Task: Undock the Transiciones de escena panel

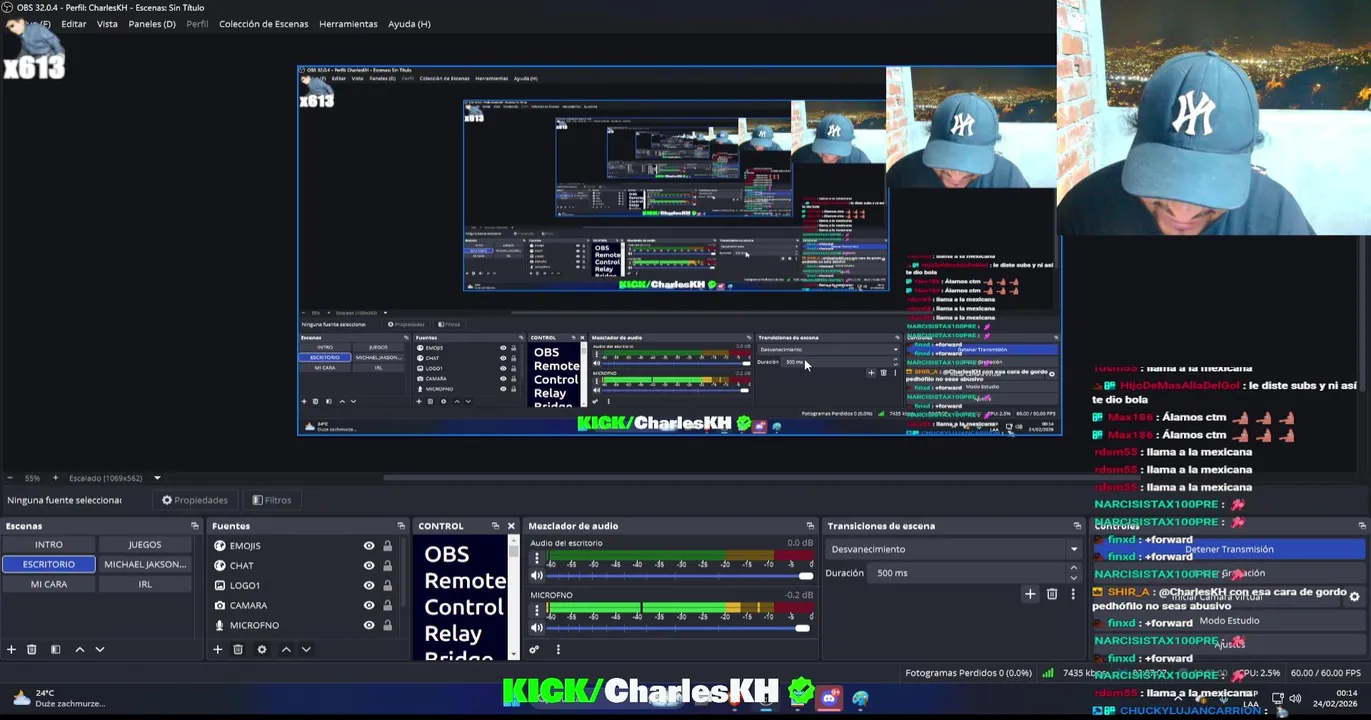Action: pos(1077,526)
